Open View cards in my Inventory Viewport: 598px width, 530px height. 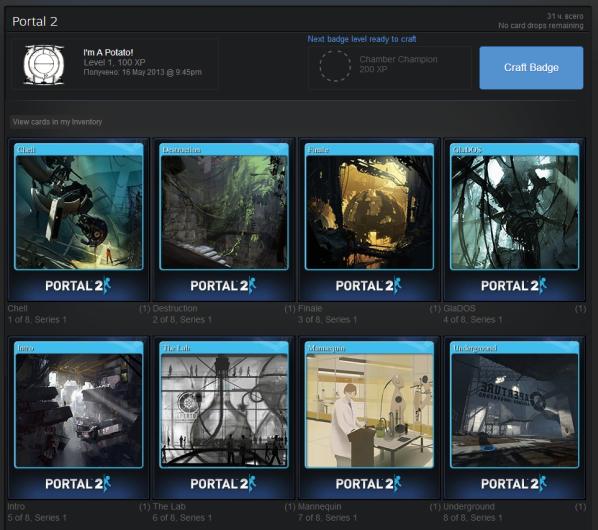click(x=57, y=122)
